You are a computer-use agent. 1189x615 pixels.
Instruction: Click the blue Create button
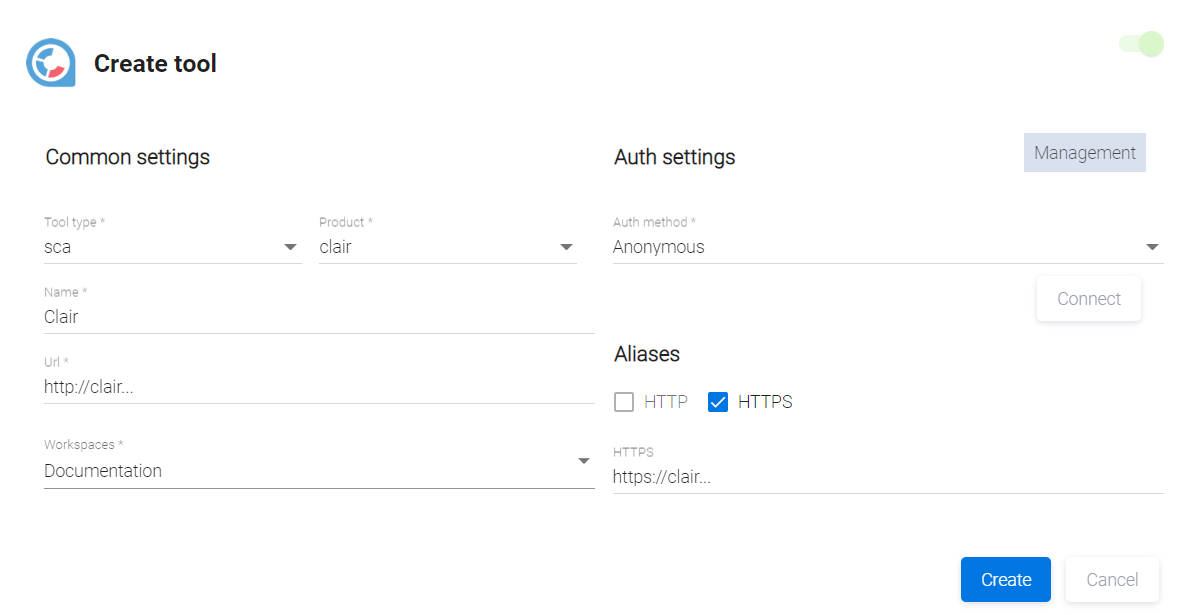coord(1005,580)
